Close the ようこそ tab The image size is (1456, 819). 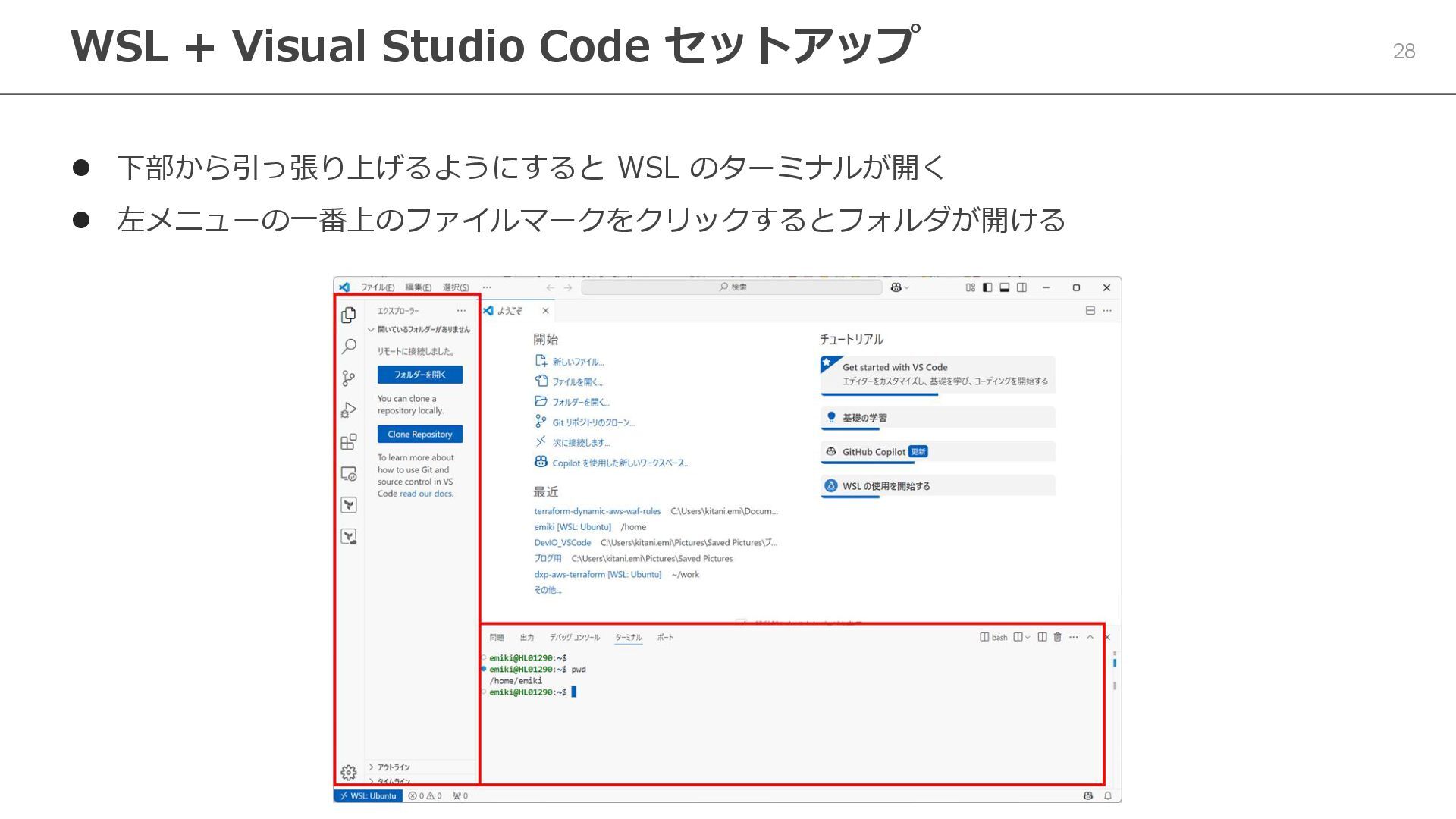click(545, 311)
